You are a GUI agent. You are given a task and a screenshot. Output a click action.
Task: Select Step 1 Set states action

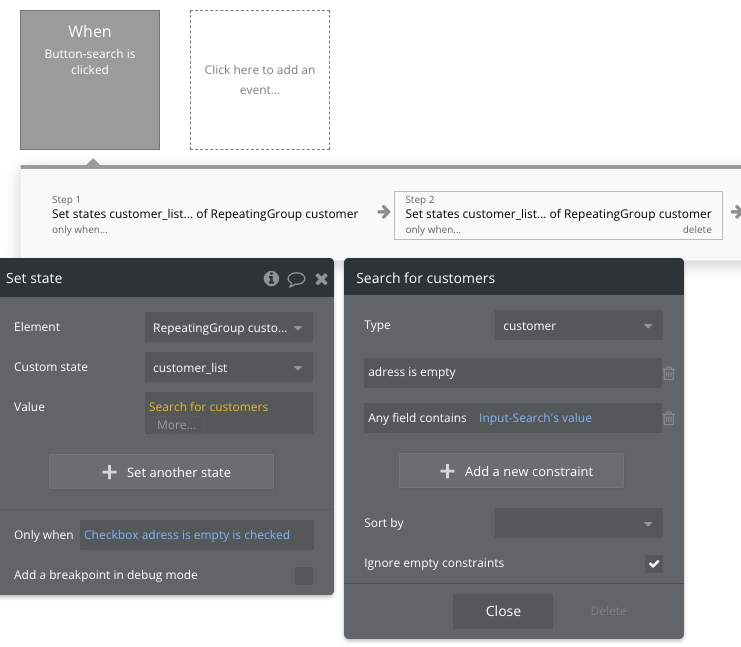click(x=205, y=213)
